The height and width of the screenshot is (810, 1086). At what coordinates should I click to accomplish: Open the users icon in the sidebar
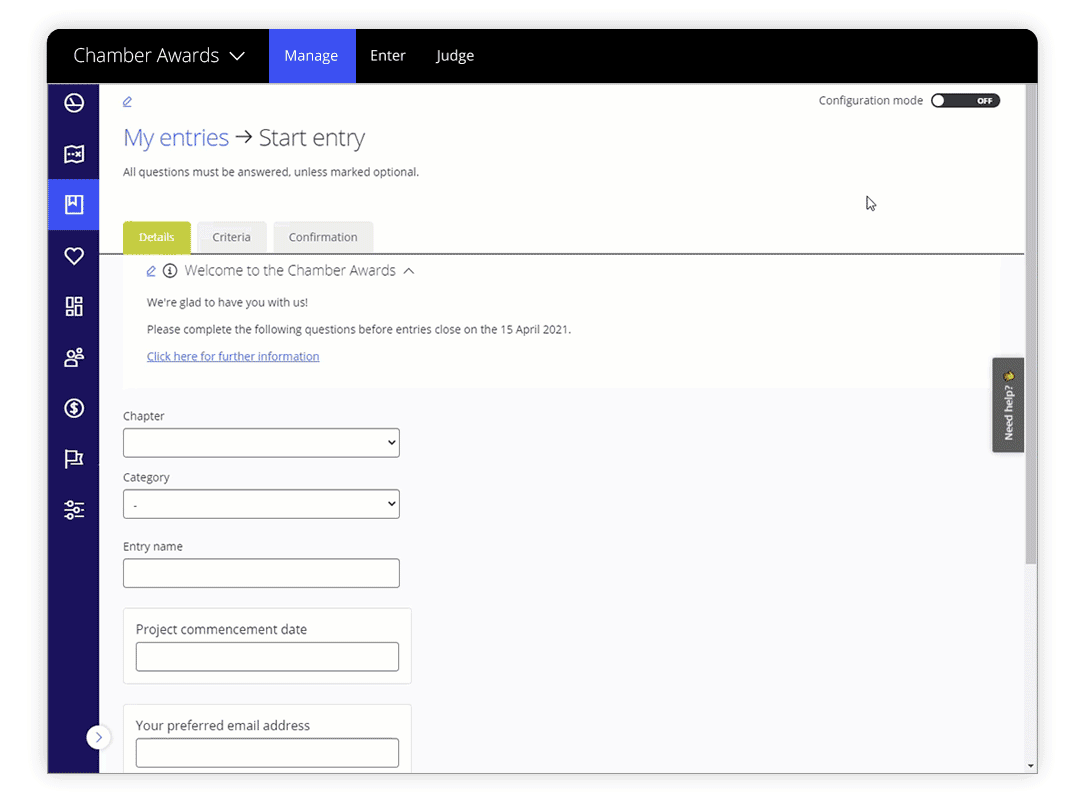coord(73,357)
